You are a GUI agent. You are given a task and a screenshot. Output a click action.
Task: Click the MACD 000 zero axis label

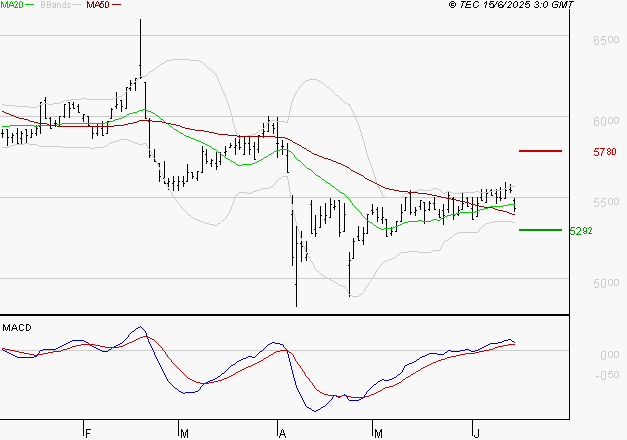point(610,355)
